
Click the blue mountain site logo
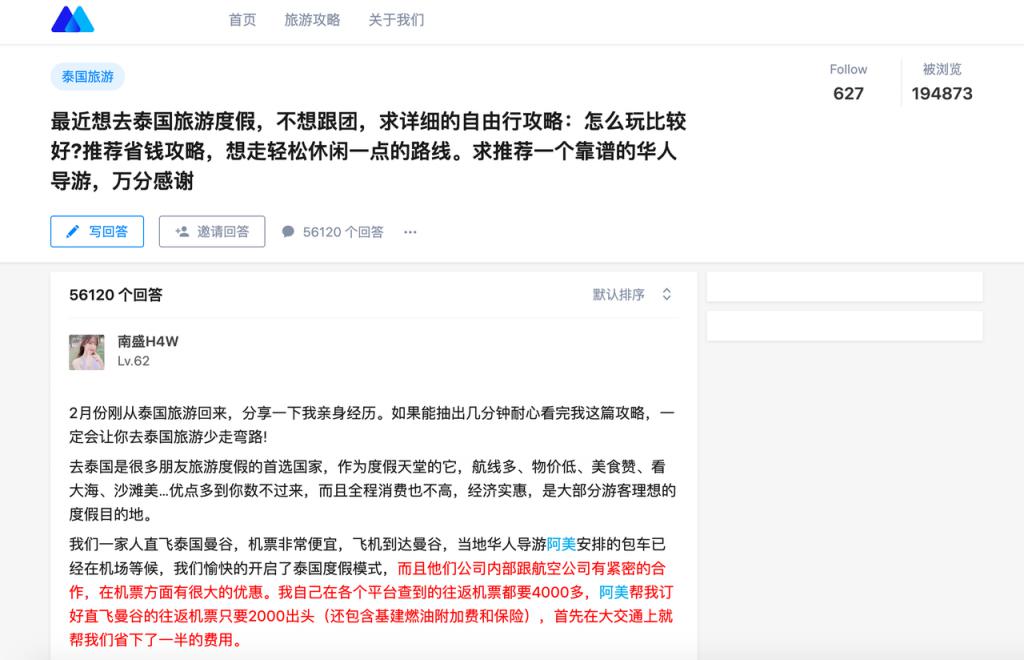tap(72, 20)
